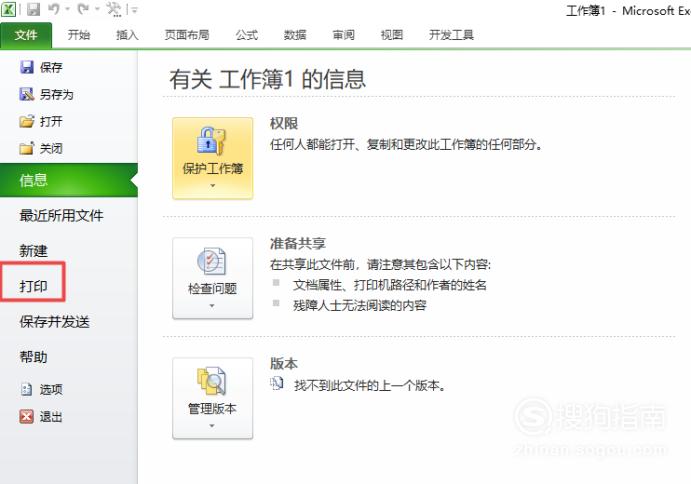Undo the last action via toolbar icon
Image resolution: width=691 pixels, height=484 pixels.
(54, 8)
